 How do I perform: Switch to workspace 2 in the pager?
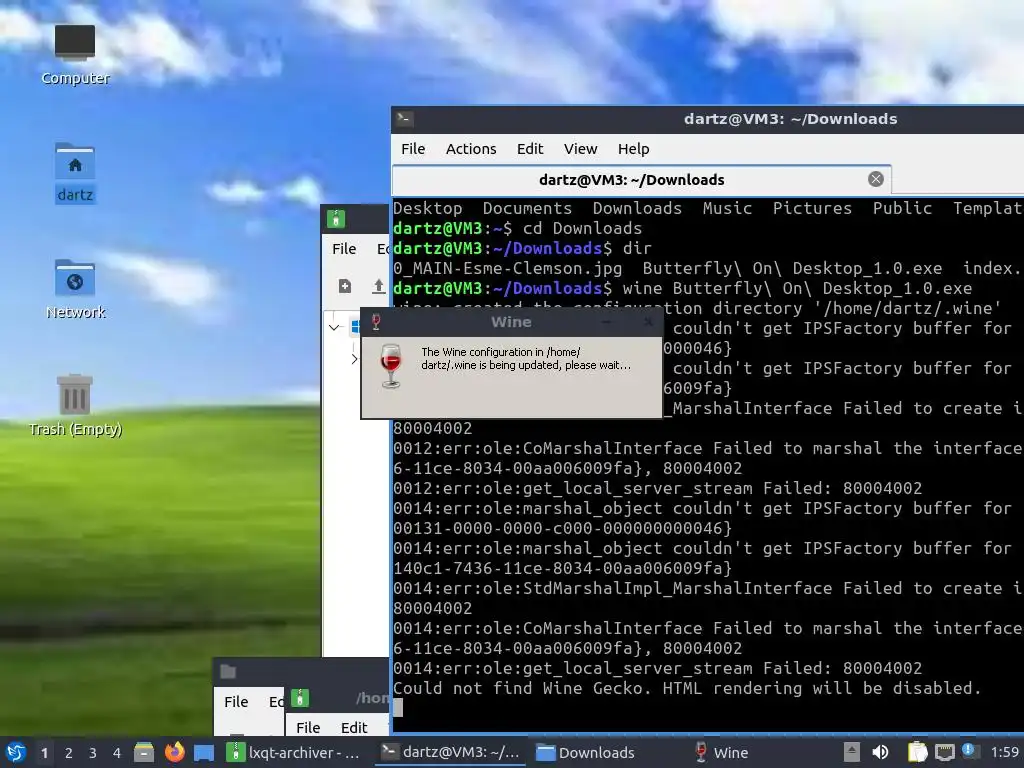pyautogui.click(x=69, y=753)
